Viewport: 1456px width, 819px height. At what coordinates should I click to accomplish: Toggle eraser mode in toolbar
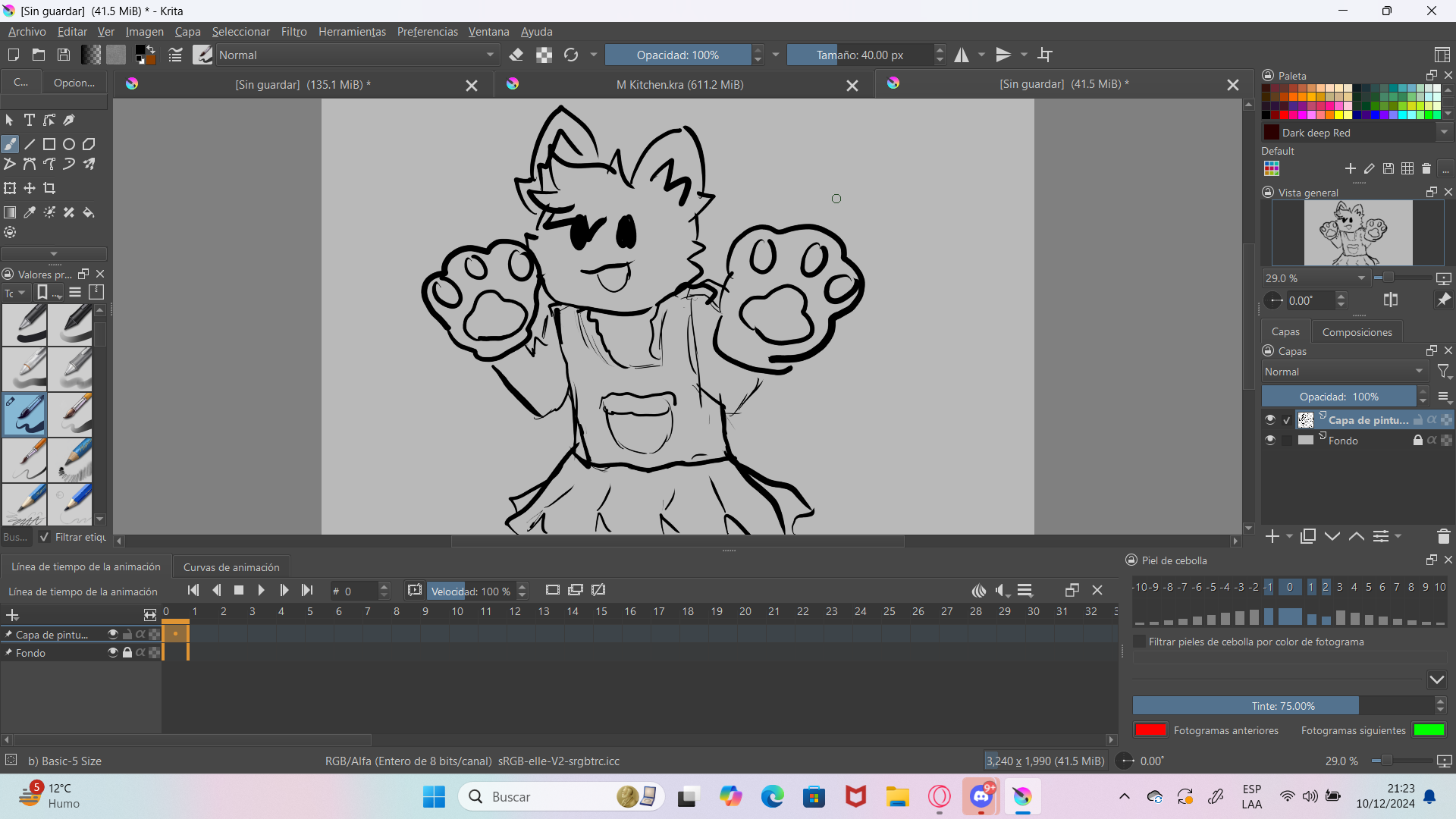coord(516,55)
